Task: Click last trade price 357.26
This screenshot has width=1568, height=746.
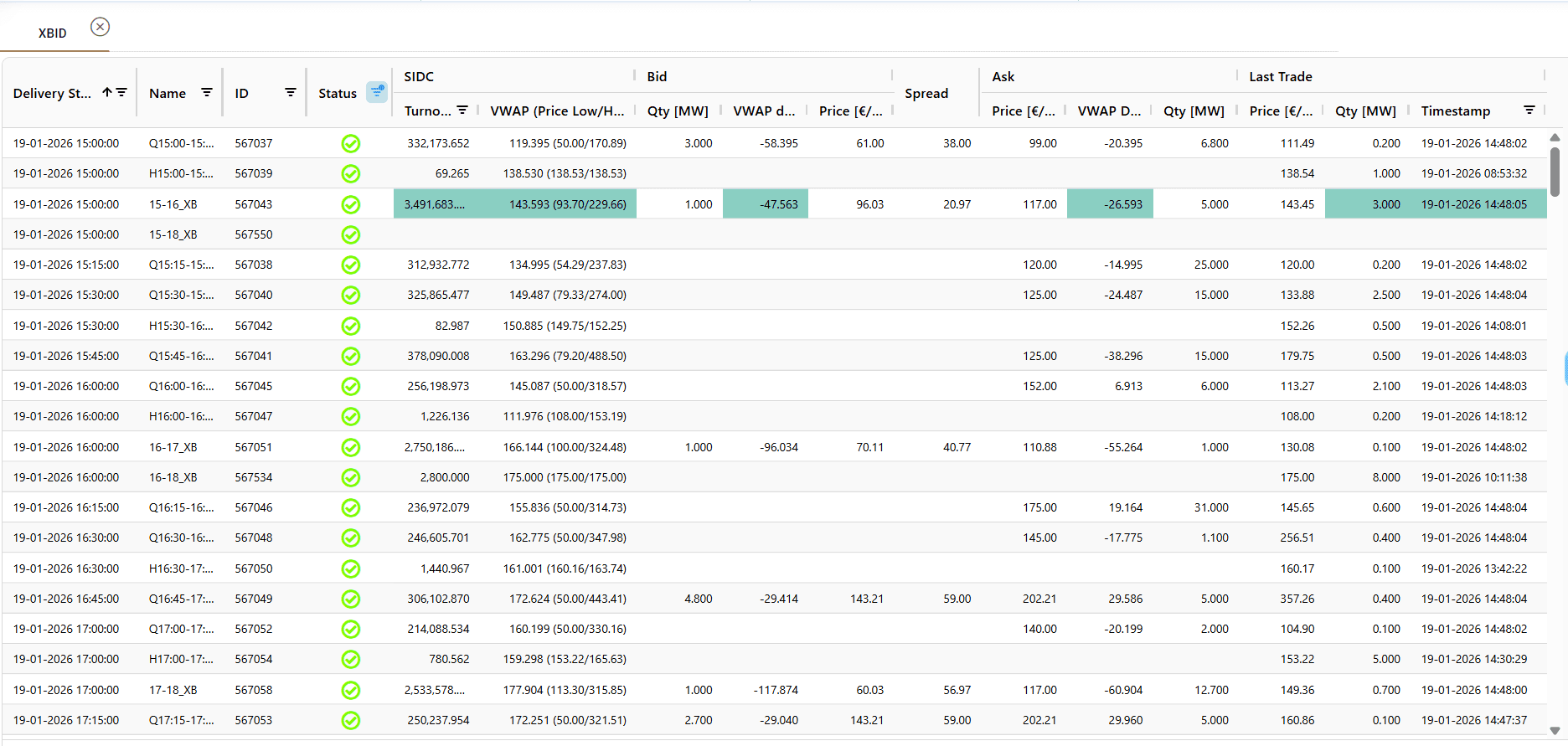Action: click(x=1297, y=599)
